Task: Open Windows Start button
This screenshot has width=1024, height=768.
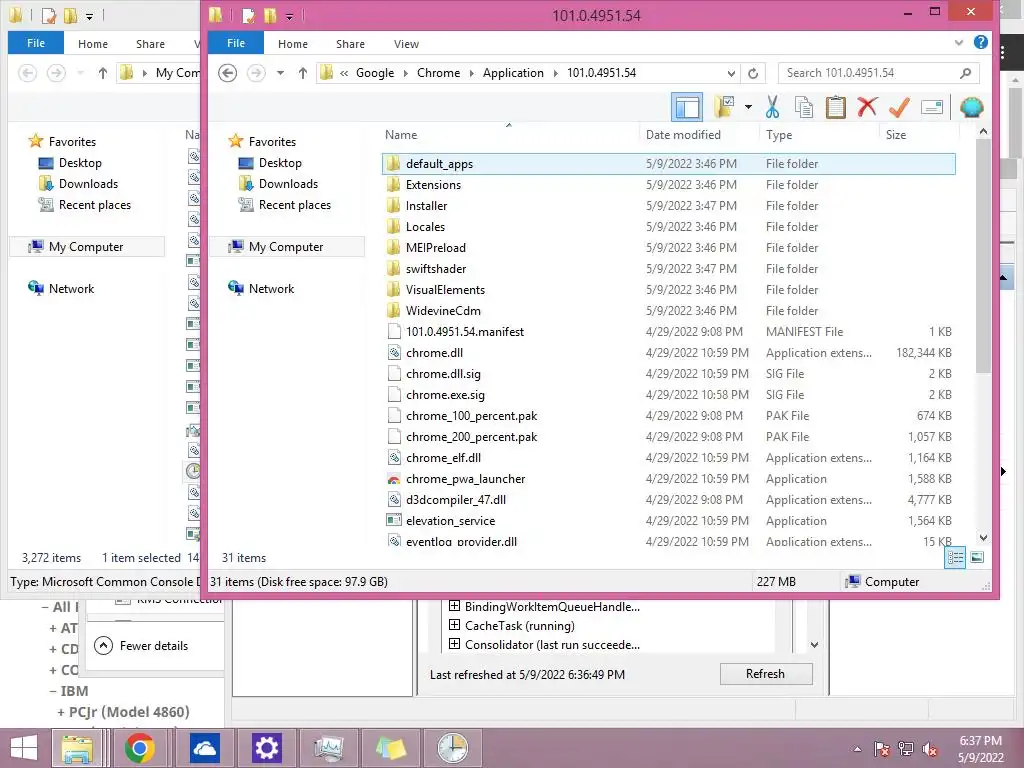Action: coord(24,748)
